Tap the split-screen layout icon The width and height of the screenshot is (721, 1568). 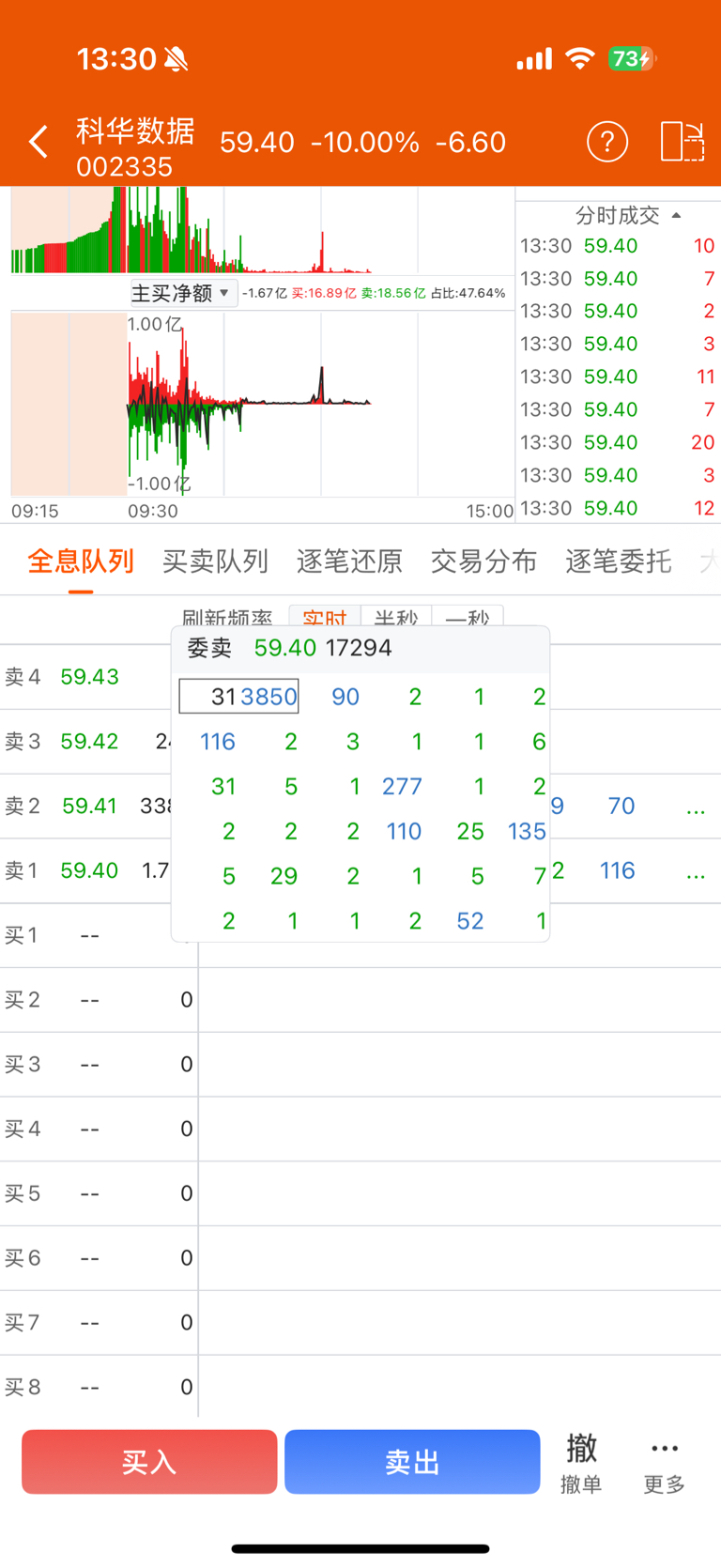(683, 142)
